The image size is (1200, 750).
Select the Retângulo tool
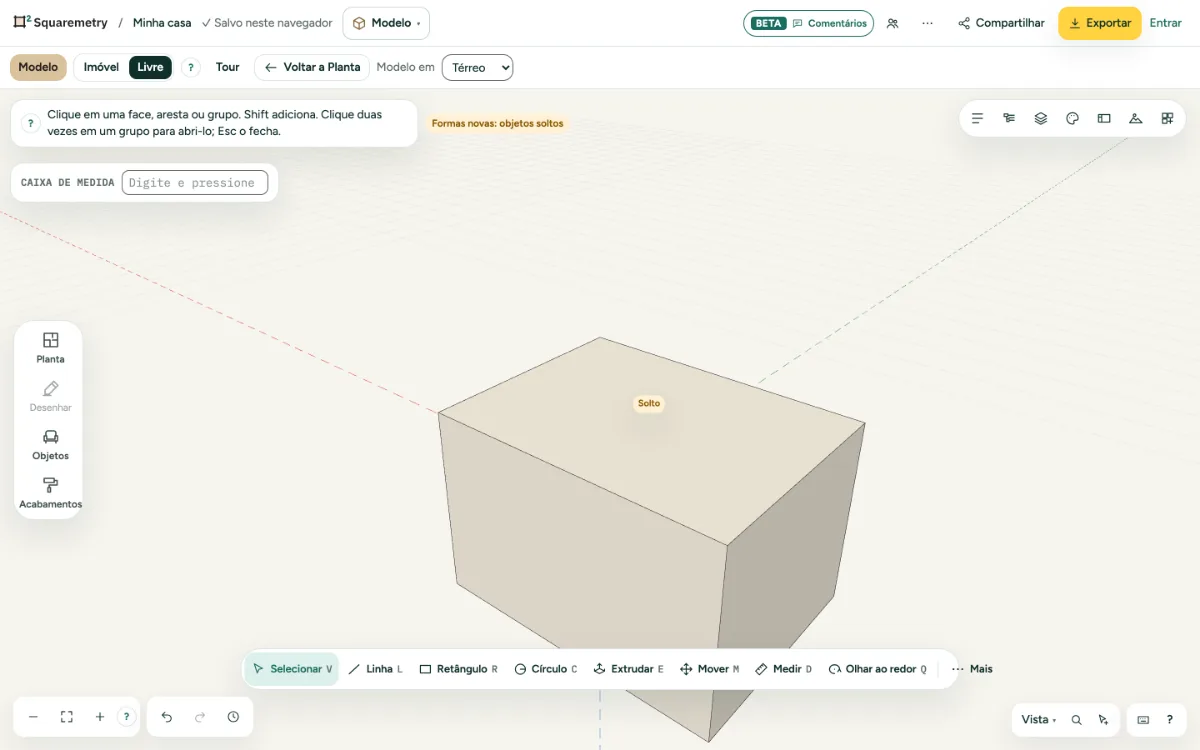pyautogui.click(x=459, y=669)
